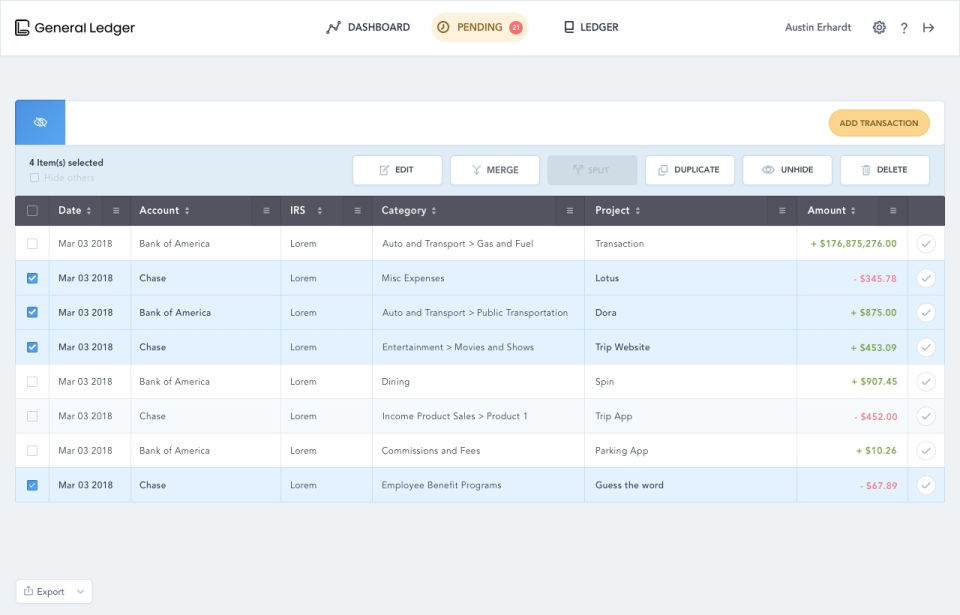Merge the selected transactions
Image resolution: width=960 pixels, height=615 pixels.
click(495, 170)
